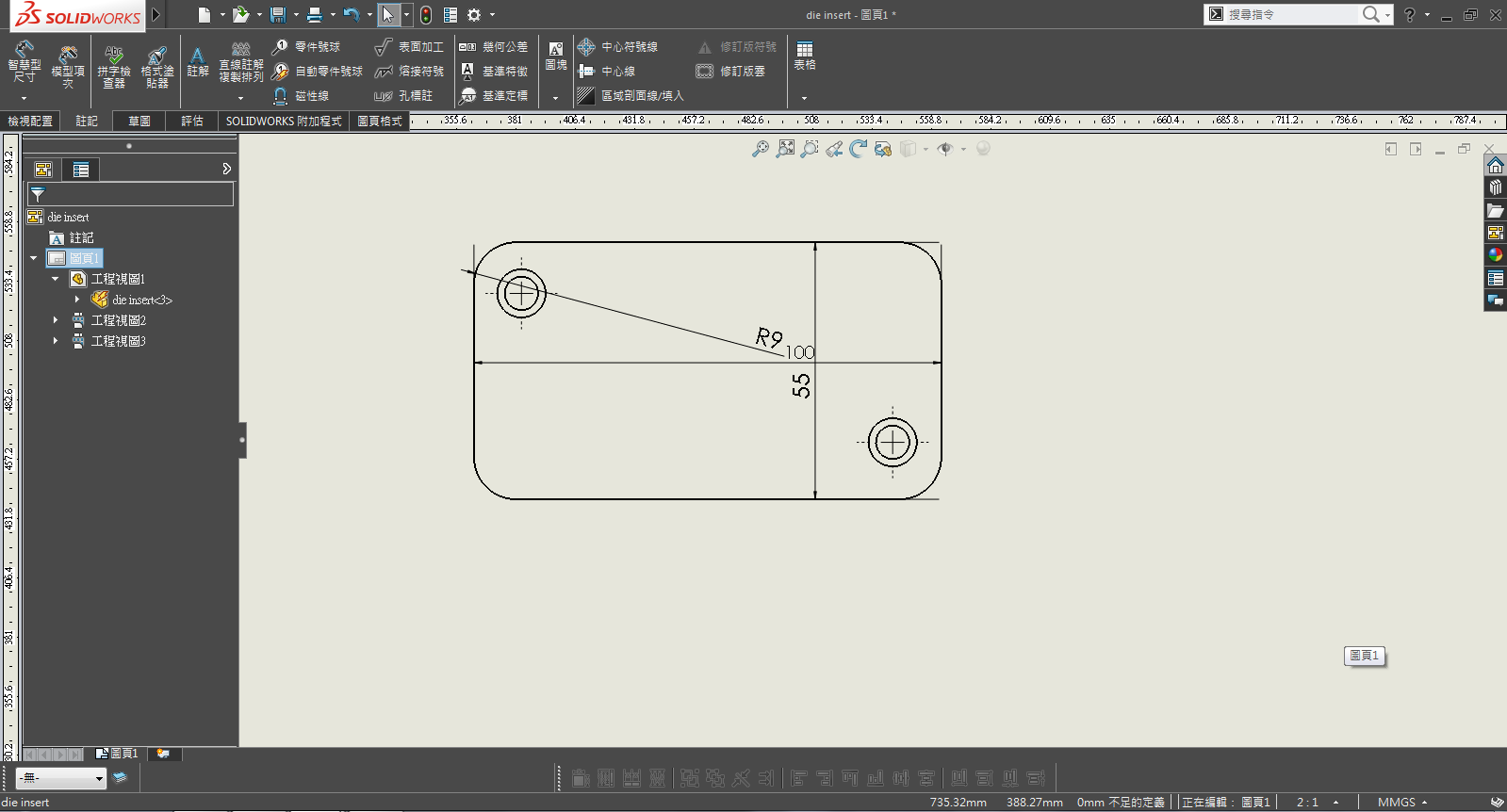Print the drawing

(x=315, y=15)
